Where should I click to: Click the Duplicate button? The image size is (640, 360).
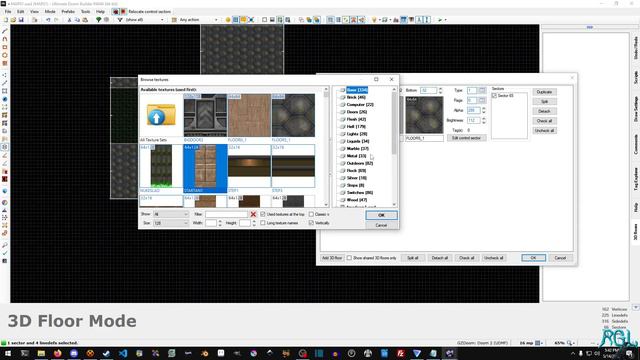[x=544, y=92]
